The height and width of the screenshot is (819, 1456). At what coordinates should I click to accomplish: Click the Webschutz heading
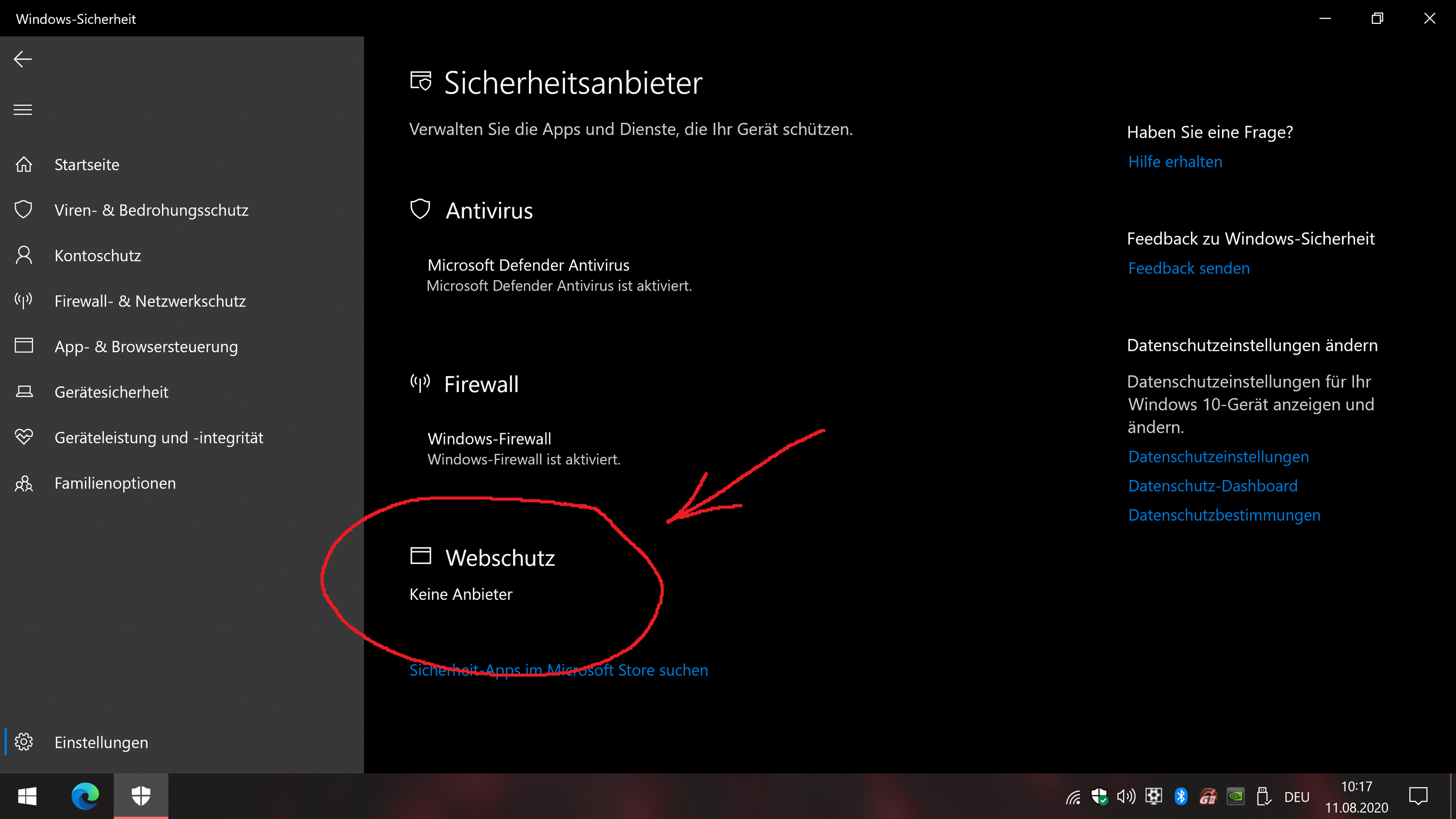point(500,558)
